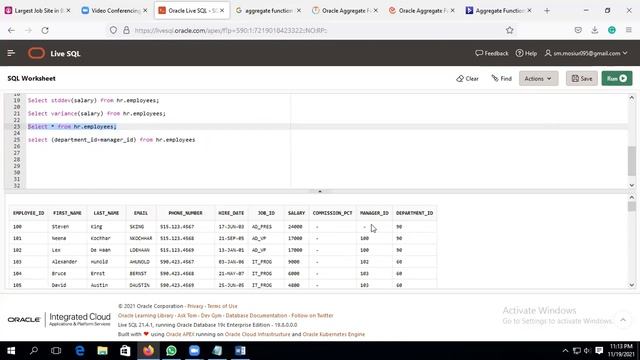Open the Pocket save icon
The image size is (640, 360).
coord(578,30)
